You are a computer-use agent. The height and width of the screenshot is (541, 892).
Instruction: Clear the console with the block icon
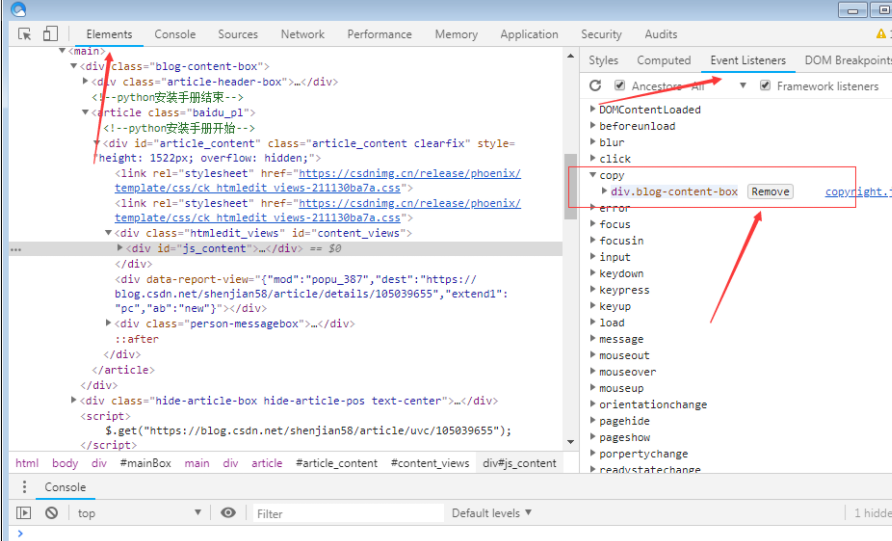51,513
